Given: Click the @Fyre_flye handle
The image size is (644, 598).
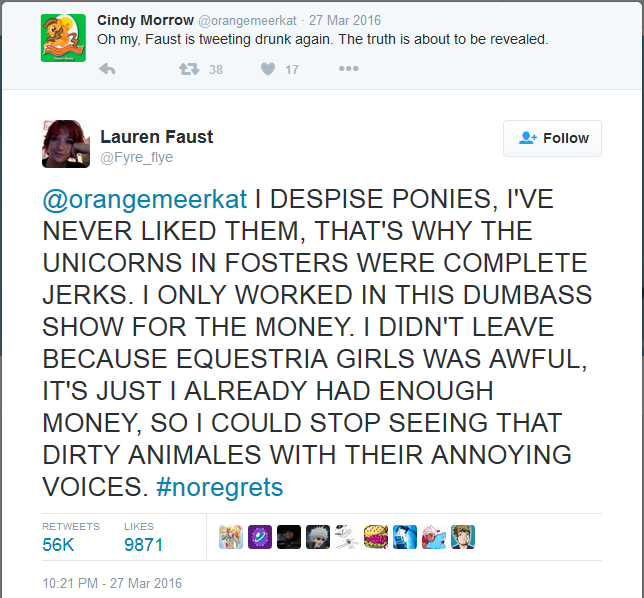Looking at the screenshot, I should [138, 157].
